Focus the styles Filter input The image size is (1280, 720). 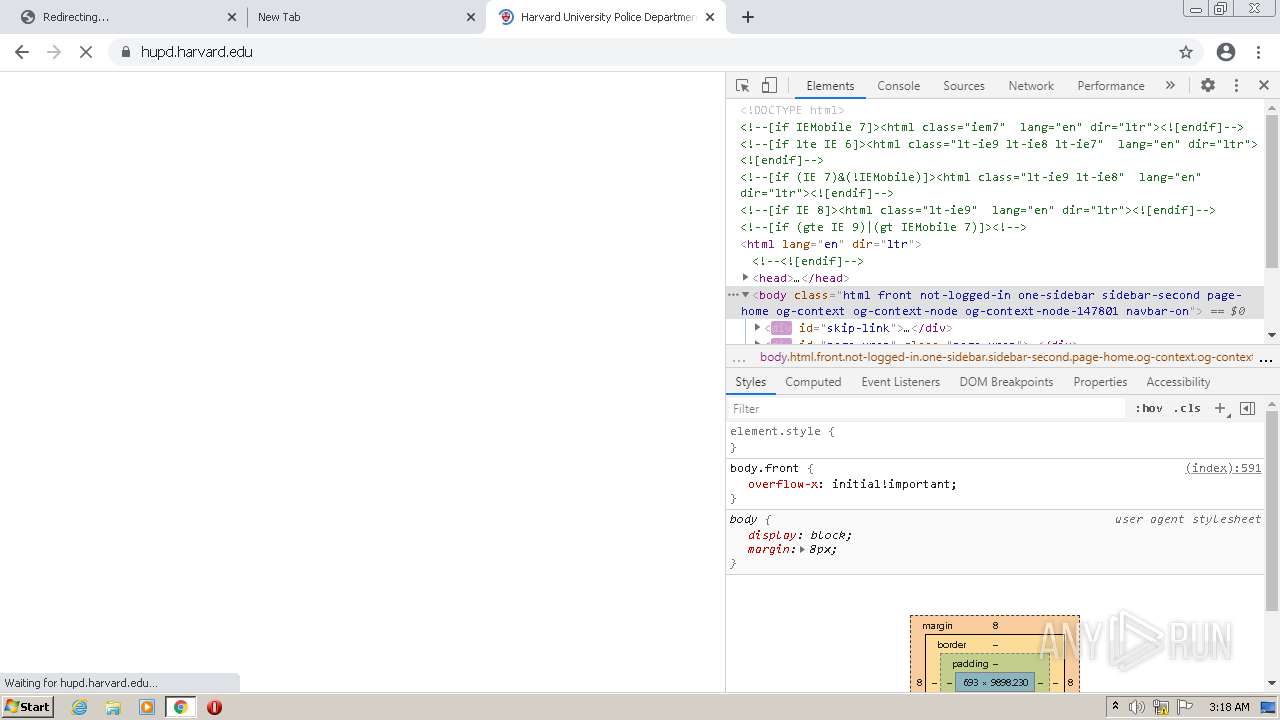point(926,409)
